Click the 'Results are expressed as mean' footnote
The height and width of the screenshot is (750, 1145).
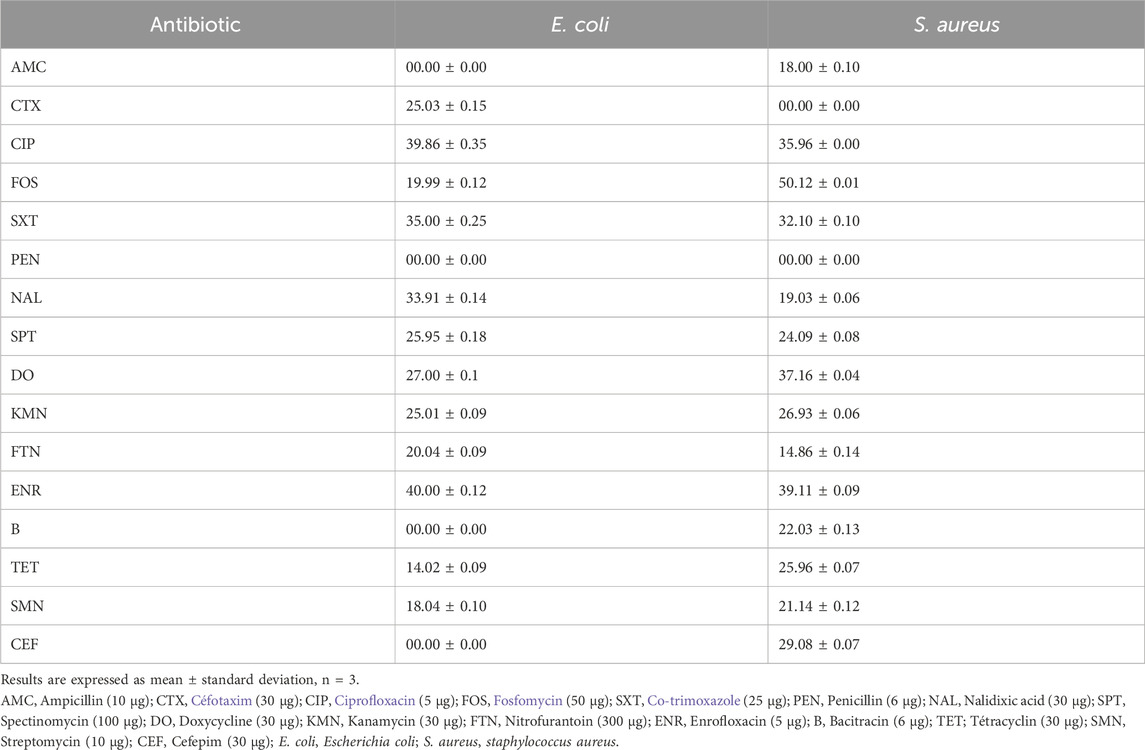(180, 680)
